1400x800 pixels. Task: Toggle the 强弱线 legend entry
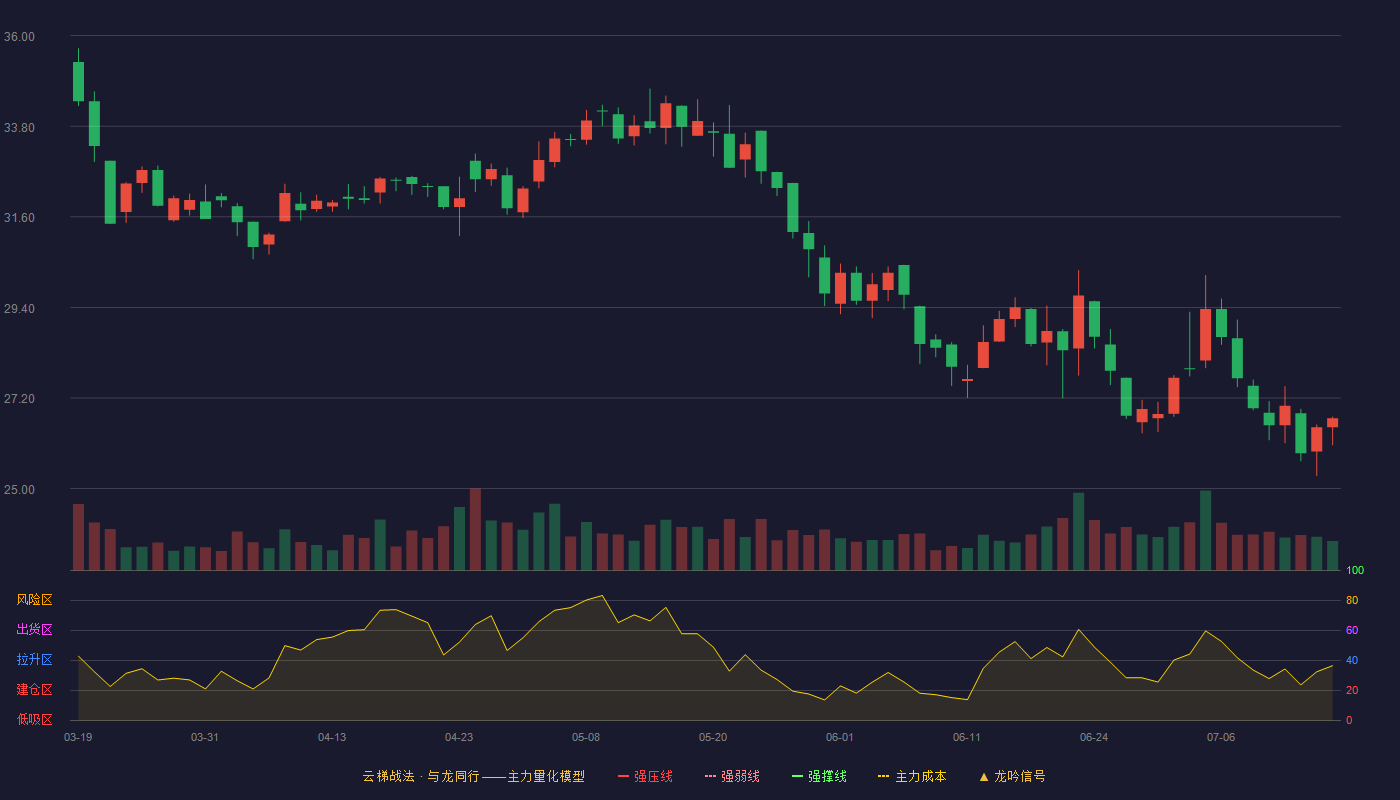(732, 776)
